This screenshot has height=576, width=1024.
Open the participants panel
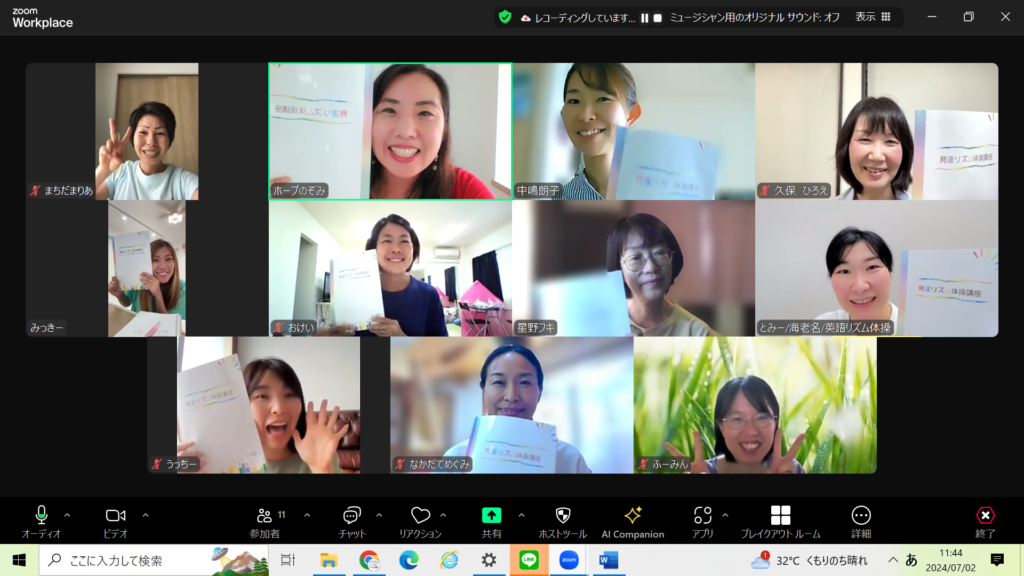[265, 518]
